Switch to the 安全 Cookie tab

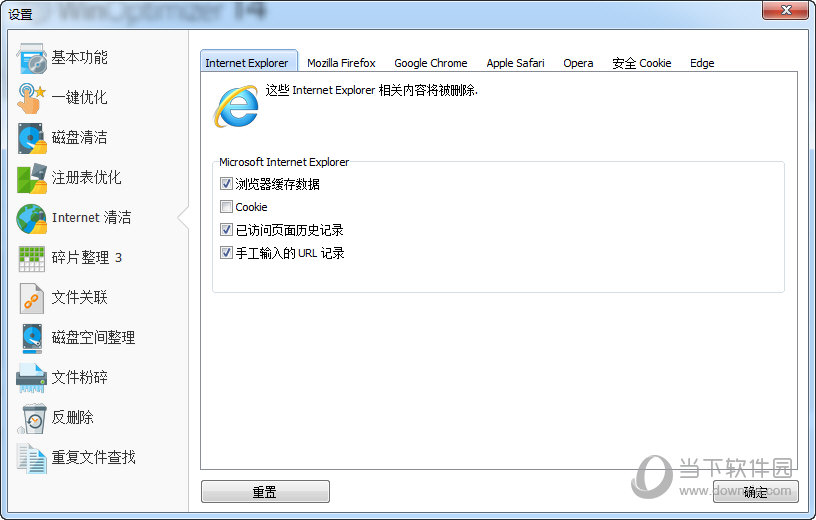pos(642,63)
